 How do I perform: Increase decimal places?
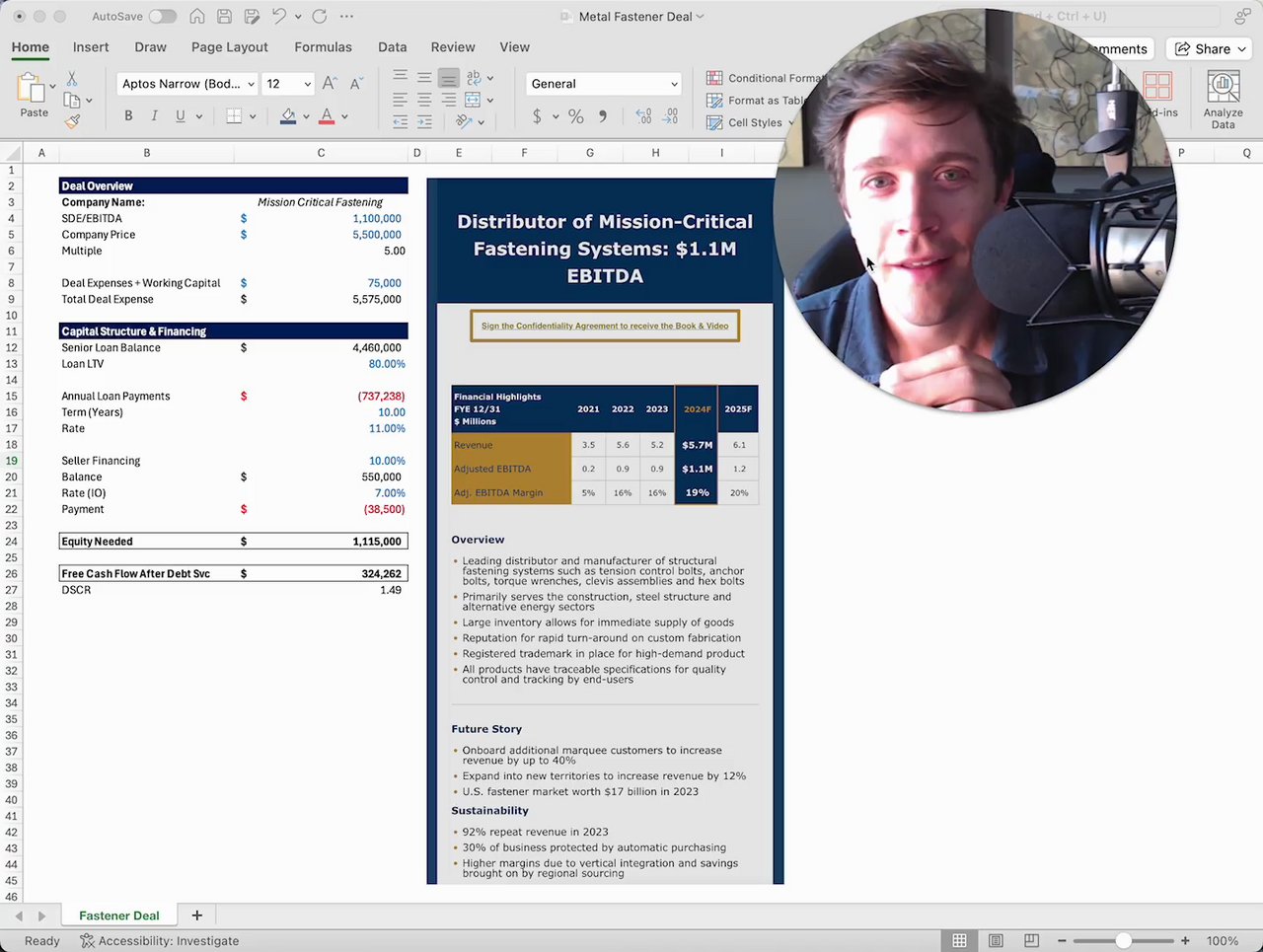point(643,116)
